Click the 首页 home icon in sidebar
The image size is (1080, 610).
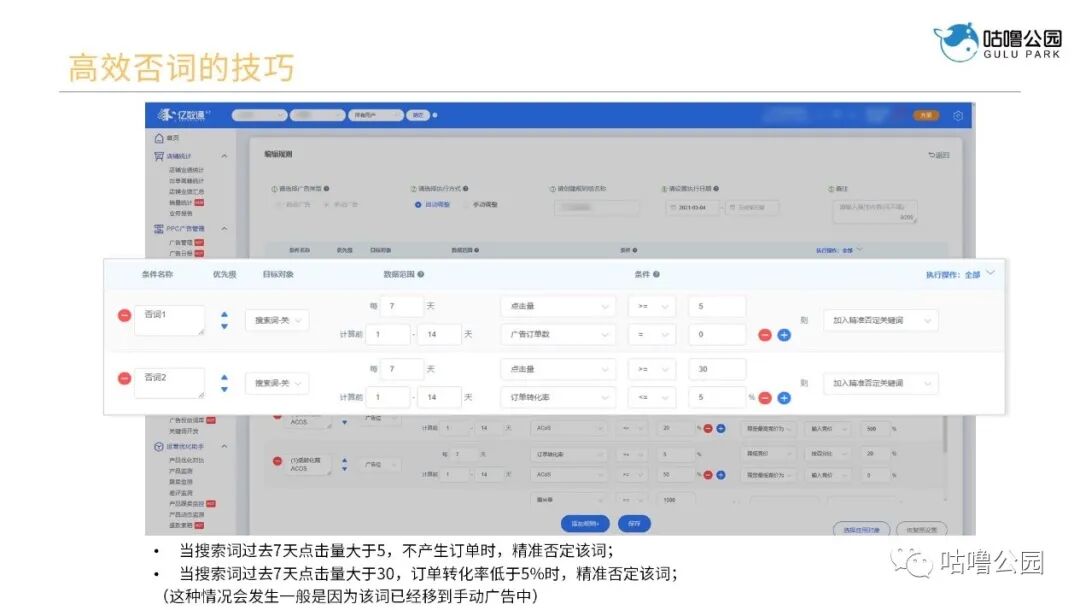(159, 138)
